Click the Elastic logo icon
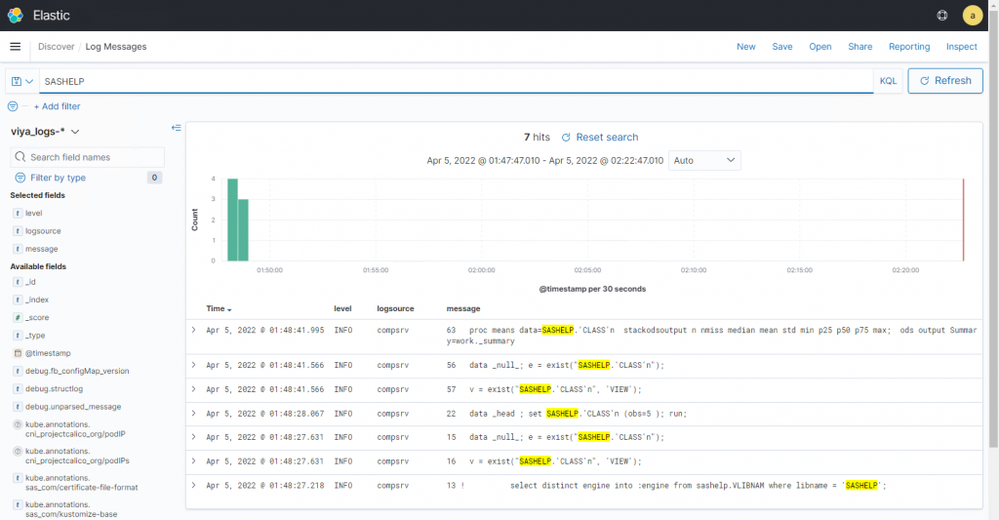999x520 pixels. [x=15, y=15]
